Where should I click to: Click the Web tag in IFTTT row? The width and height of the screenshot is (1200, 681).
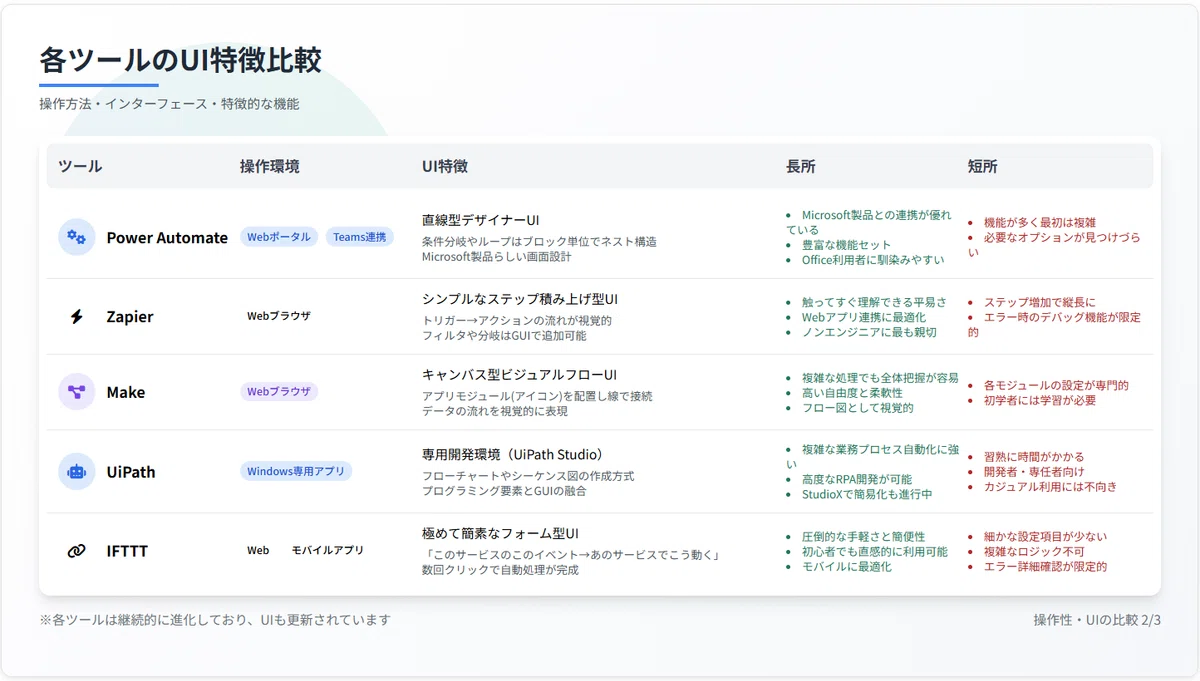[x=258, y=550]
